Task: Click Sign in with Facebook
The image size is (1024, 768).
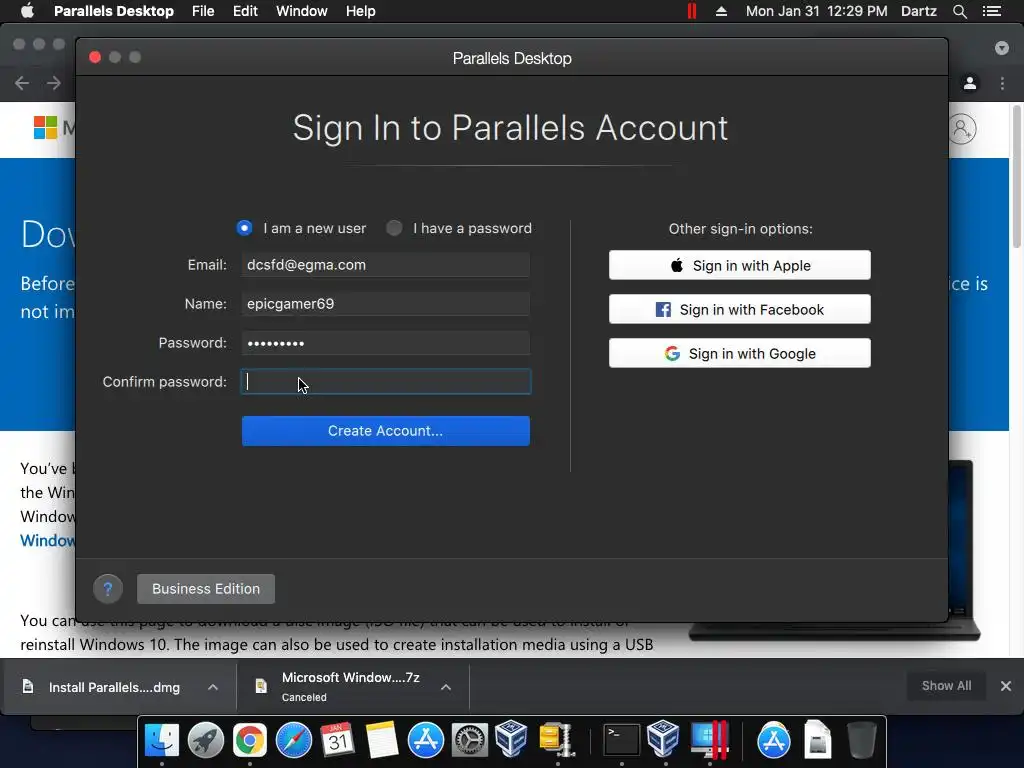Action: (740, 309)
